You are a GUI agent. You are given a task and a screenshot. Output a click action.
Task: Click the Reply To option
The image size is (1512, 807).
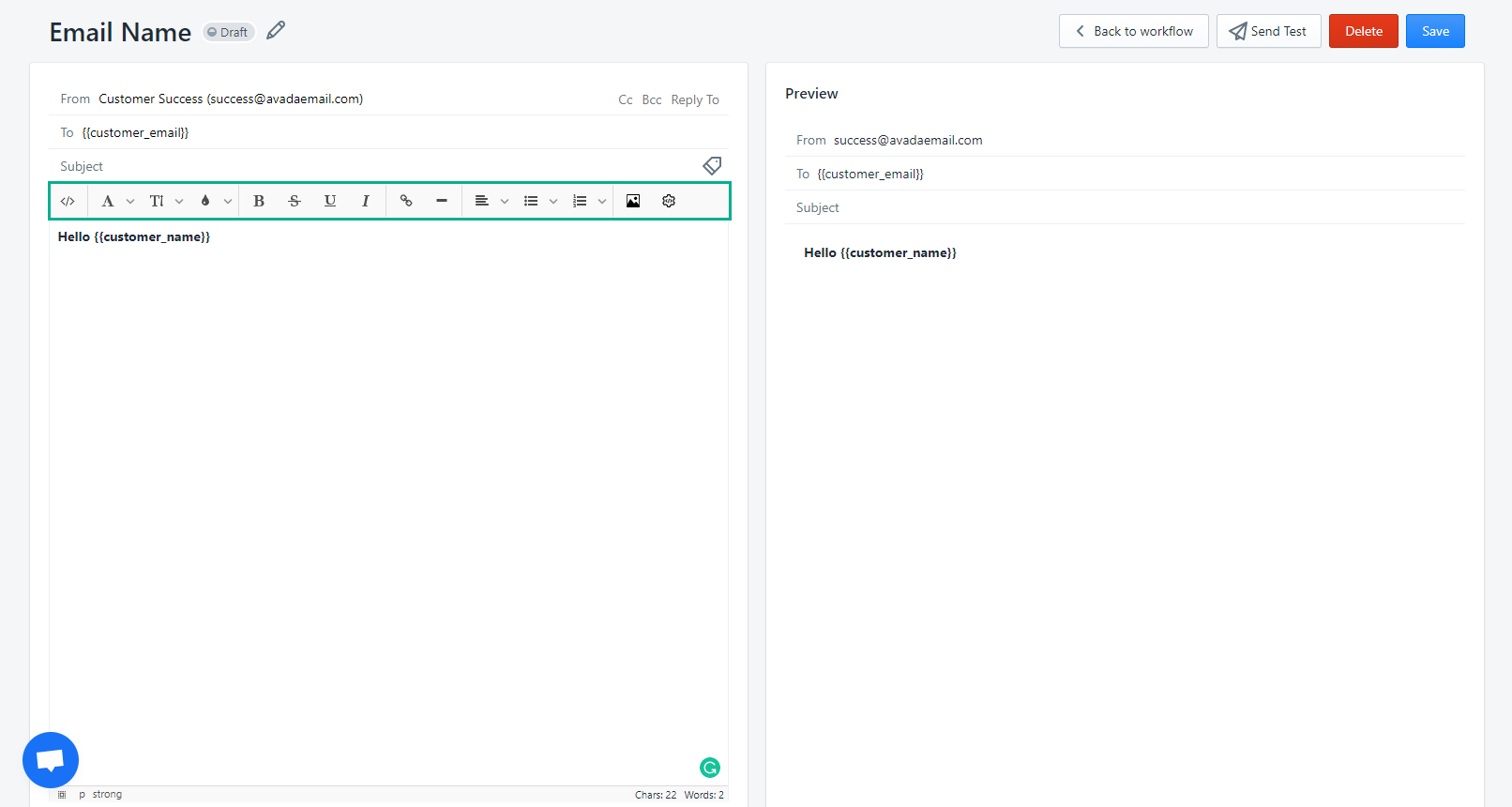coord(695,99)
